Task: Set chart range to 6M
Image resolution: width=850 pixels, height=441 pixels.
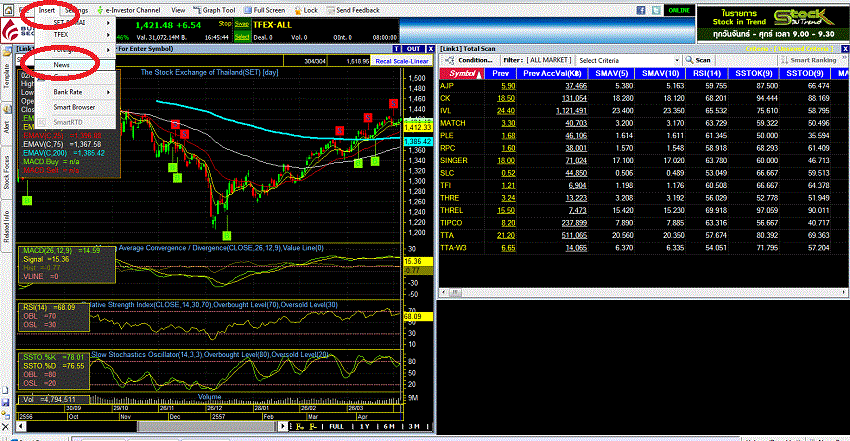Action: [x=389, y=426]
